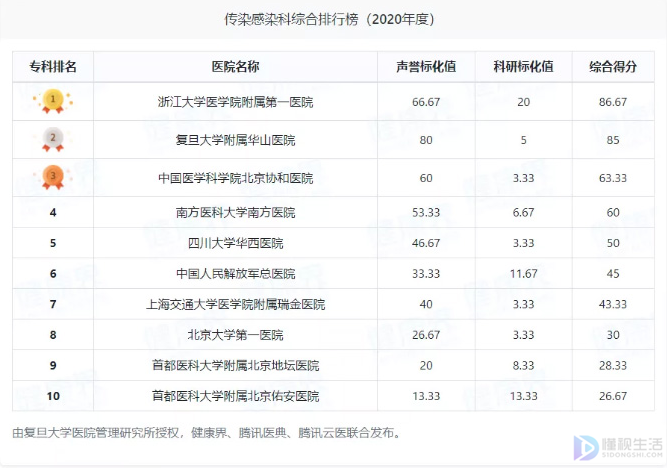Click total score 30
This screenshot has height=468, width=667.
[613, 335]
